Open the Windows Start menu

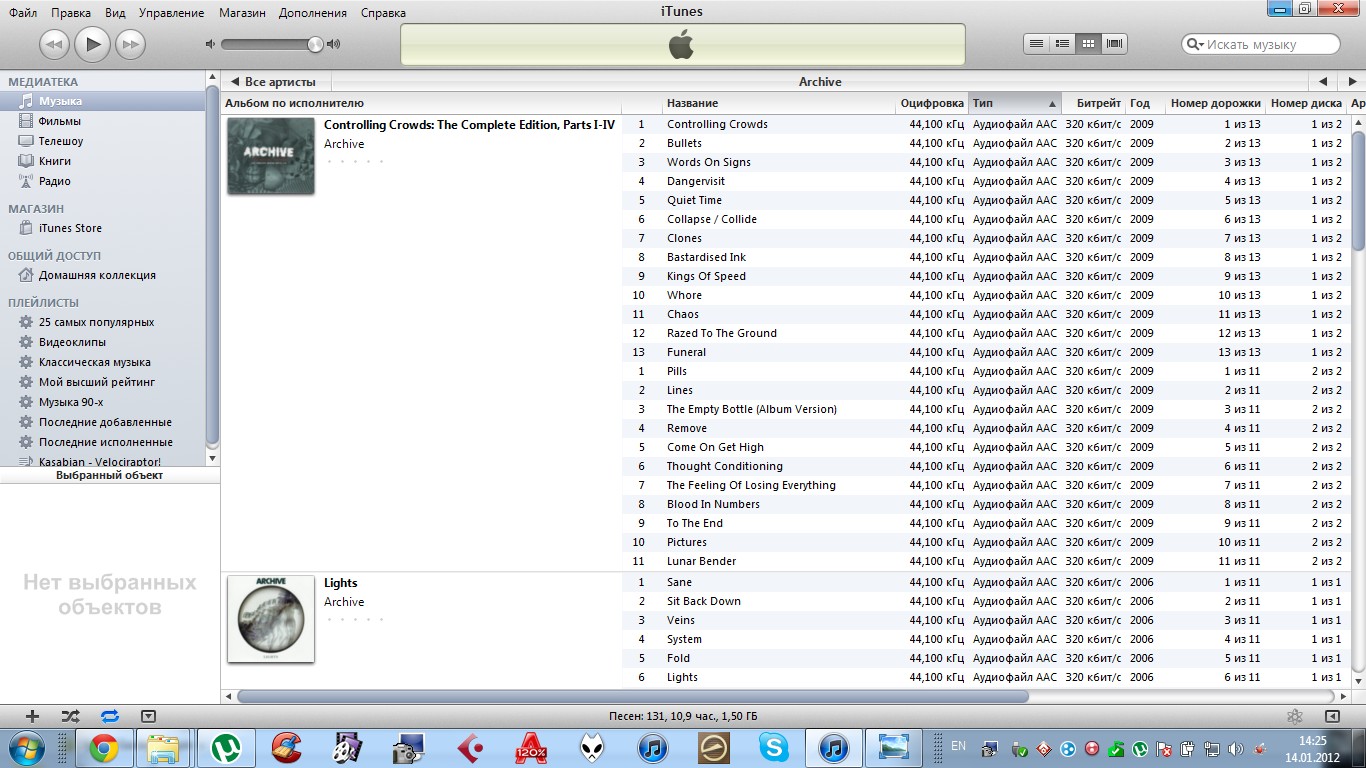pos(26,747)
